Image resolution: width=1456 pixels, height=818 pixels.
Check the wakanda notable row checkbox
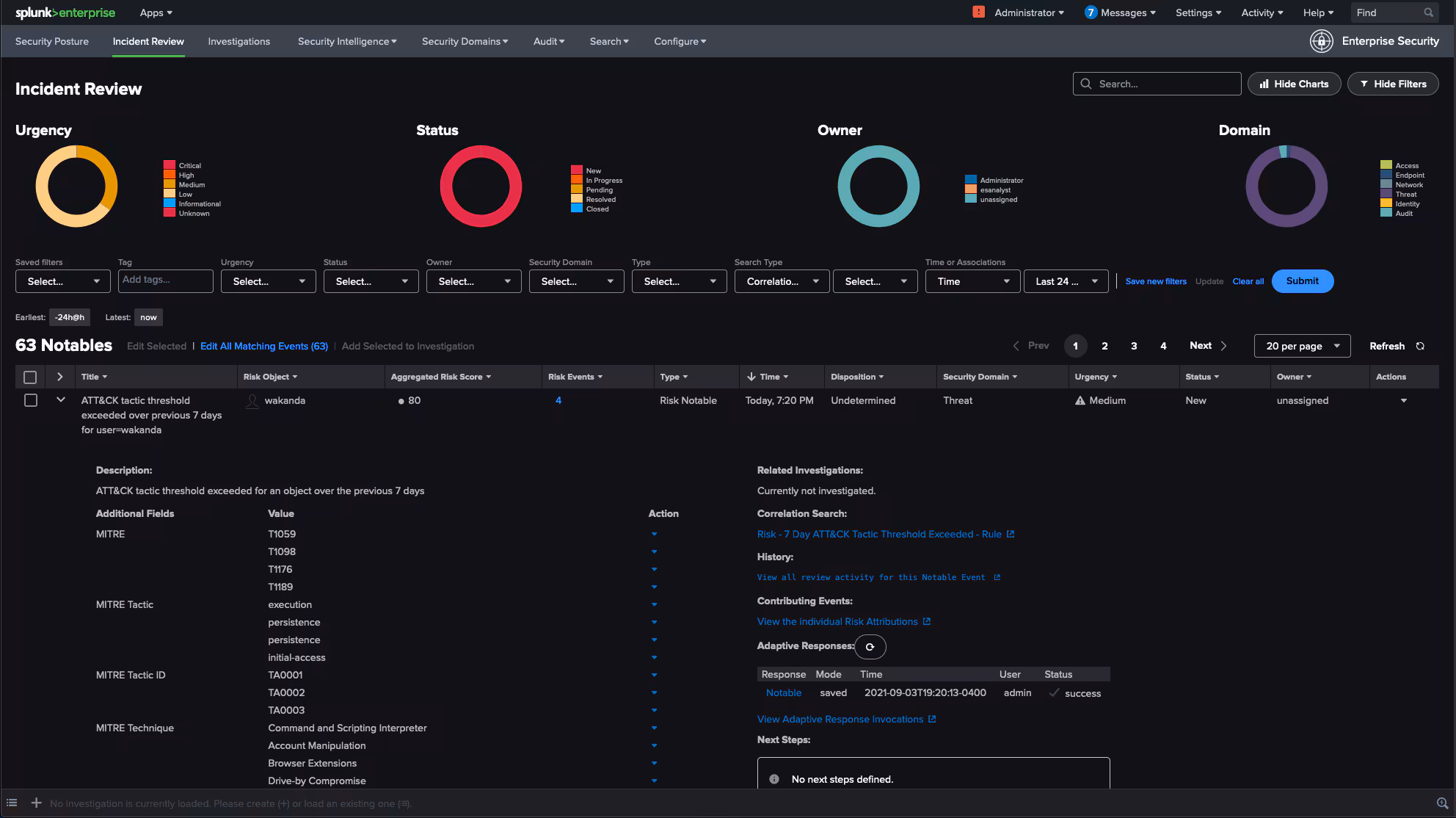click(31, 400)
